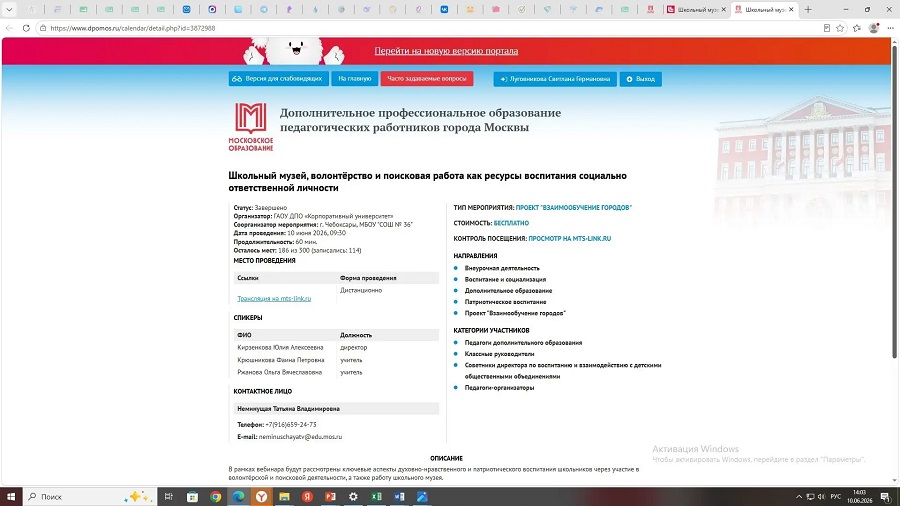Click "БЕСПЛАТНО" cost text
The width and height of the screenshot is (900, 506).
(x=511, y=223)
